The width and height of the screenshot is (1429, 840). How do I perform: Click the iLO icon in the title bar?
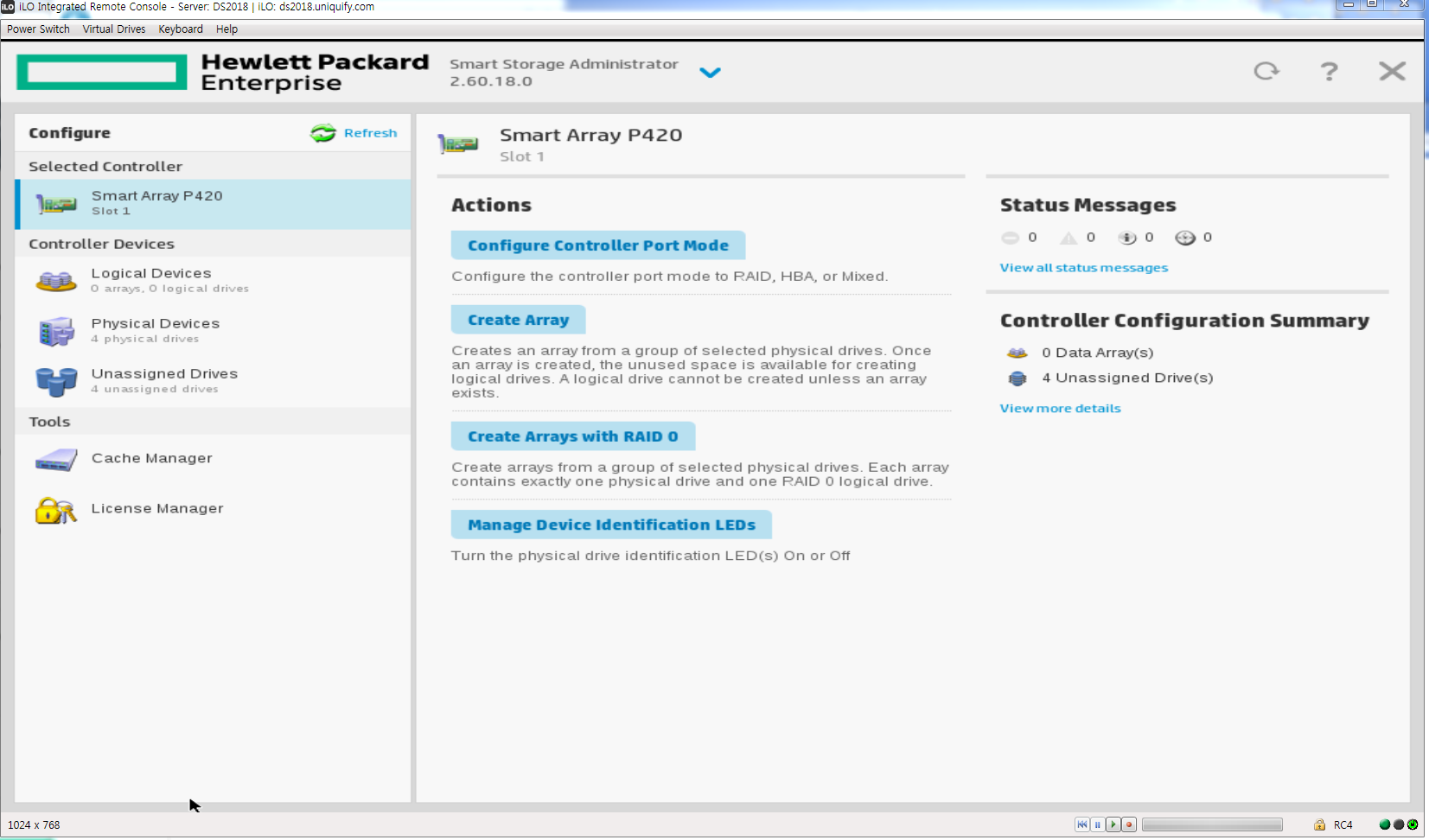tap(8, 7)
